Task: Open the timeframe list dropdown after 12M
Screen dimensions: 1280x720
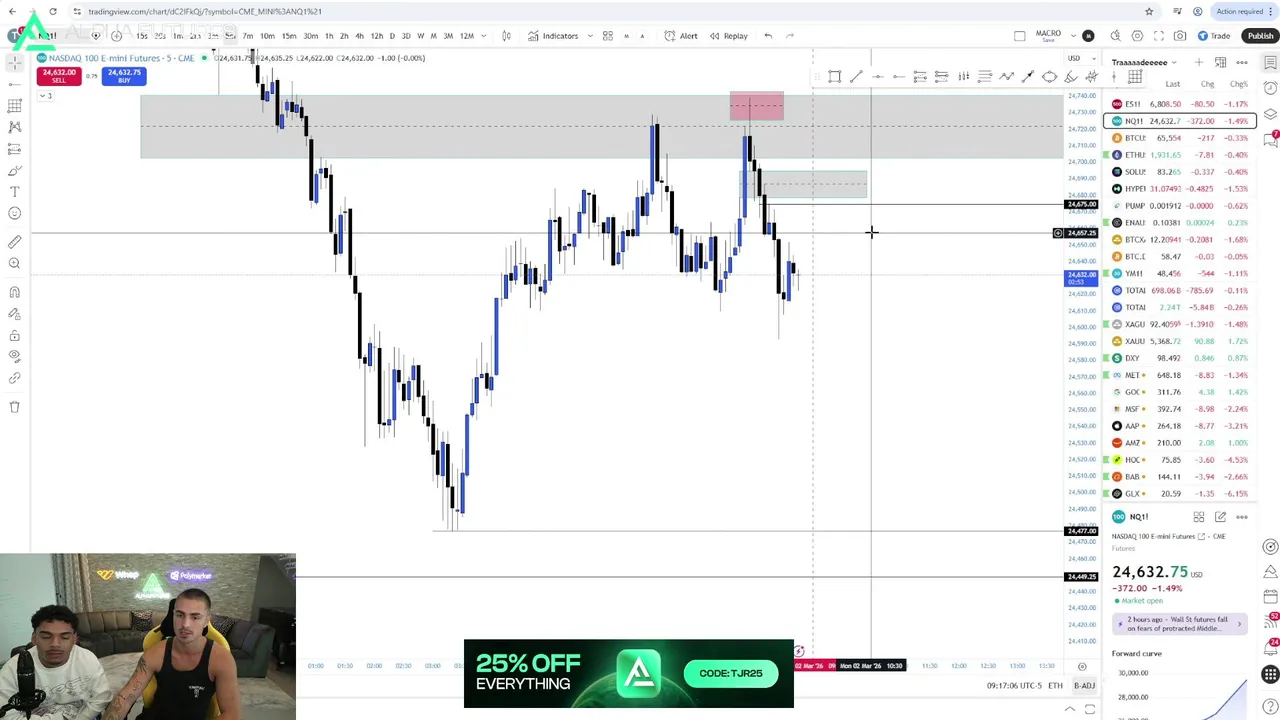Action: (x=484, y=36)
